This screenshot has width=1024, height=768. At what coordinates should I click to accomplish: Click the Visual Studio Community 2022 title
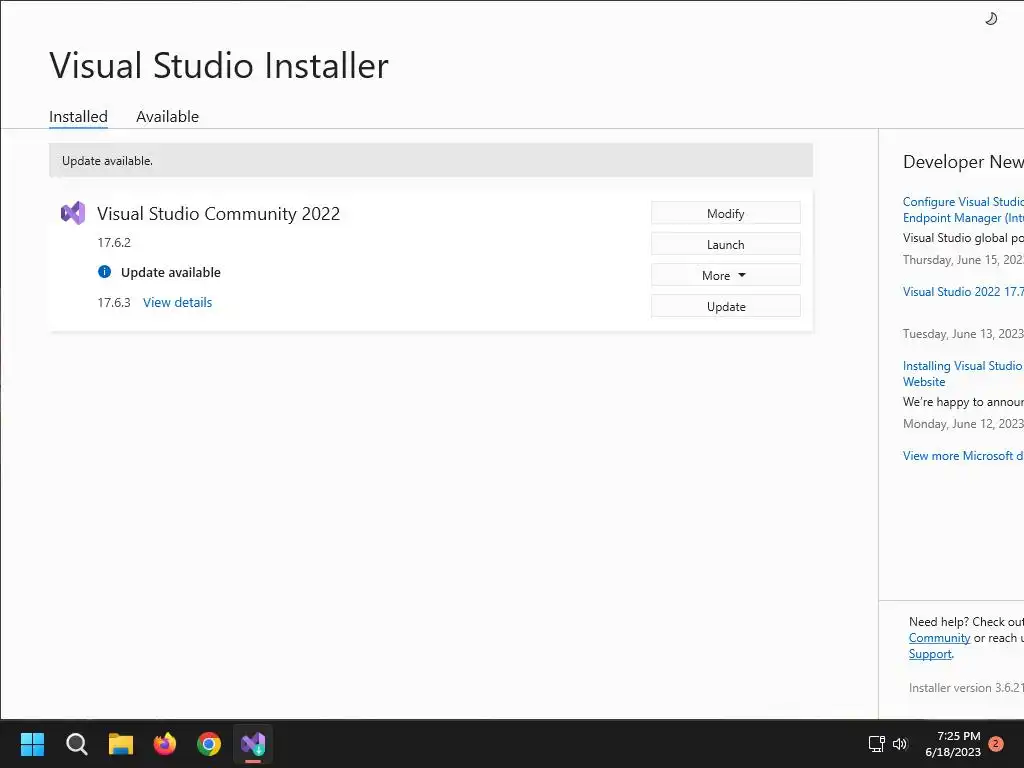(219, 214)
